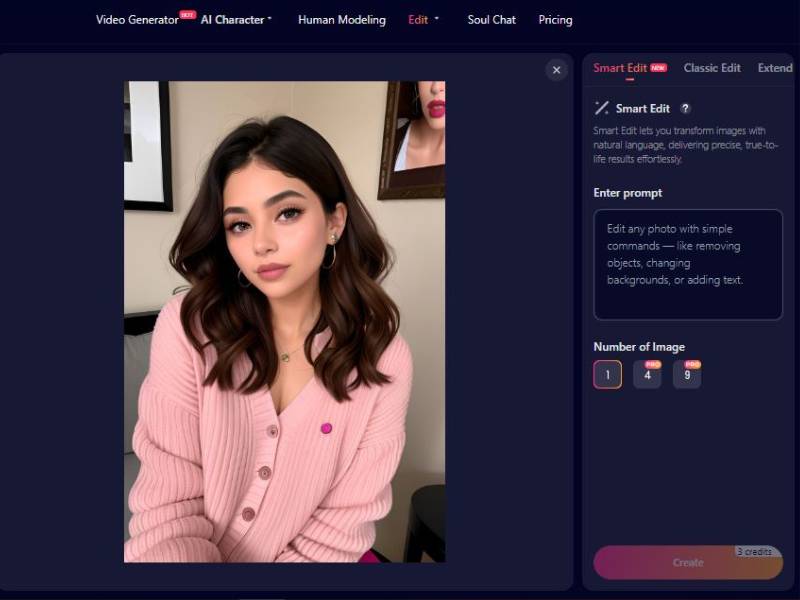Image resolution: width=800 pixels, height=600 pixels.
Task: Open Soul Chat
Action: click(490, 19)
